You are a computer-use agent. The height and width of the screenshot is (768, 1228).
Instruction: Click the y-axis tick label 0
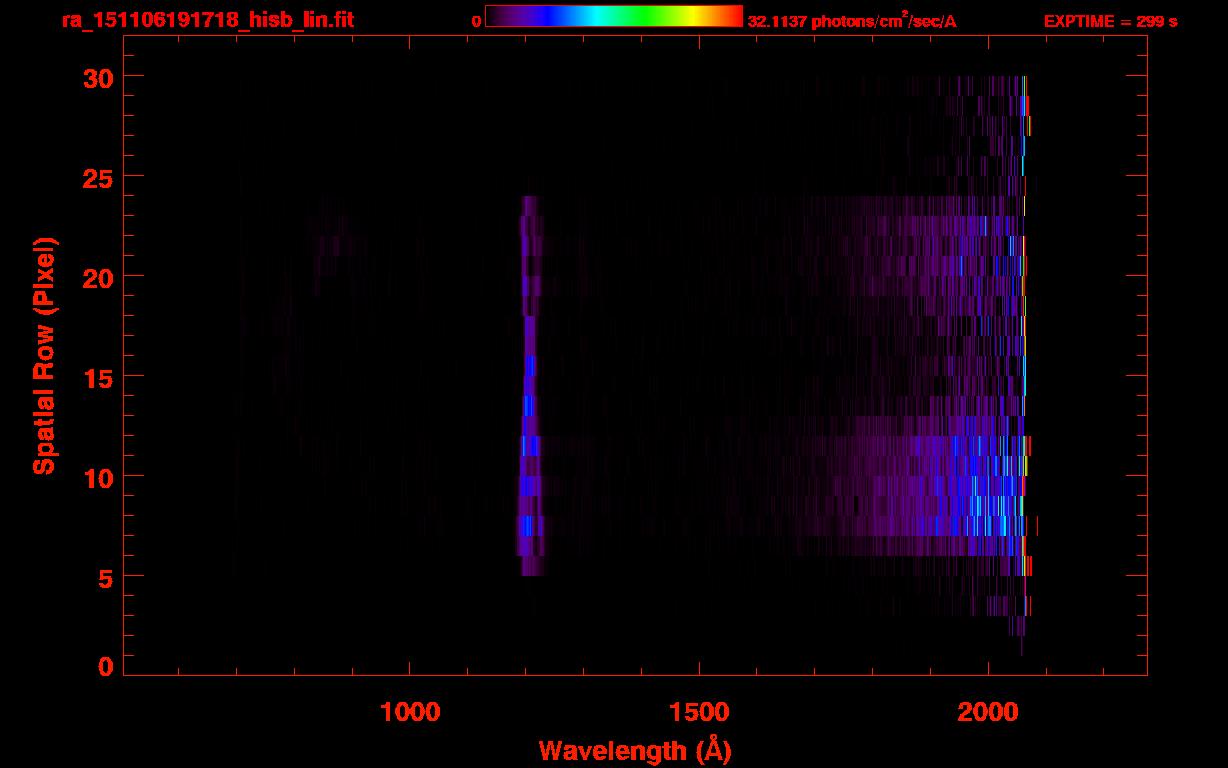click(x=106, y=667)
